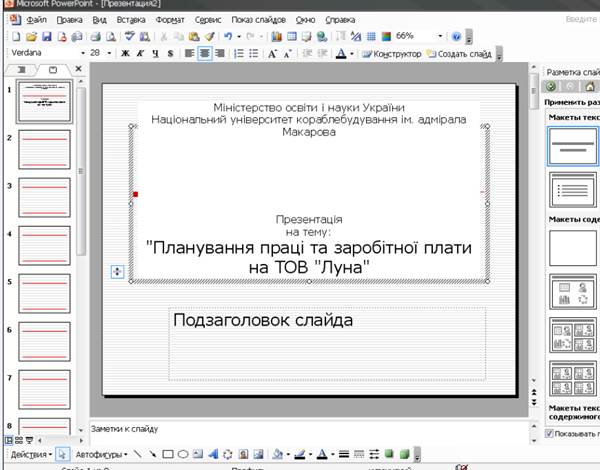Open an existing file via folder icon

[31, 36]
